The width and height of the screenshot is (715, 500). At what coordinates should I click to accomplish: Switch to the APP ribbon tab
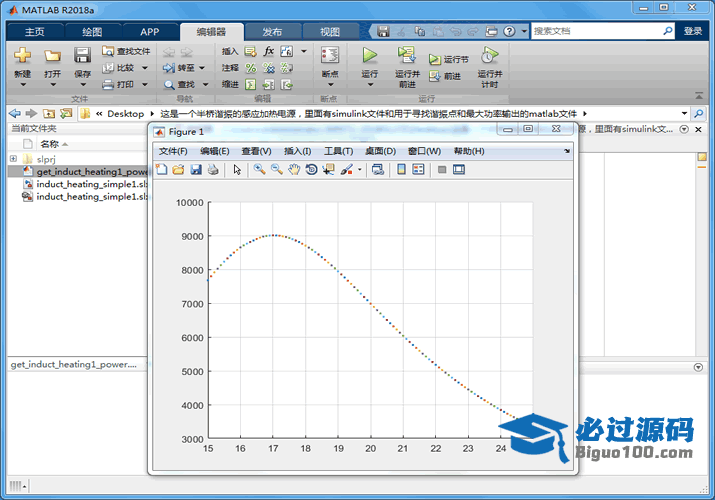[150, 31]
